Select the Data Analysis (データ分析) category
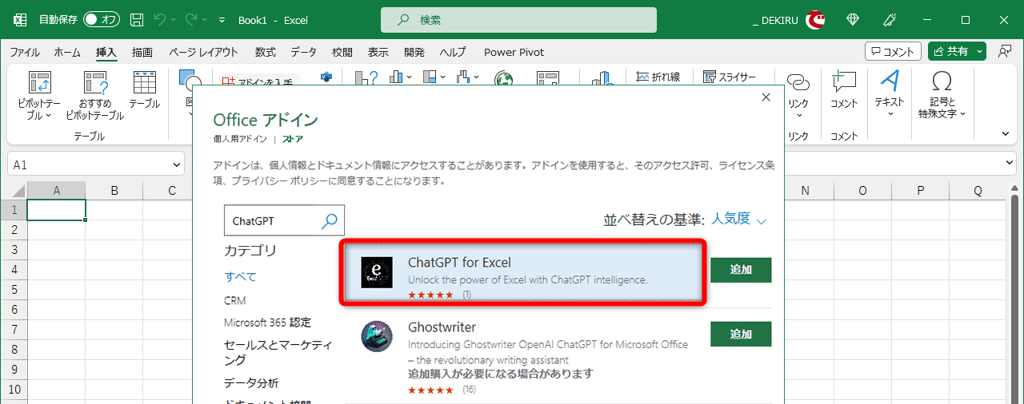 click(251, 382)
